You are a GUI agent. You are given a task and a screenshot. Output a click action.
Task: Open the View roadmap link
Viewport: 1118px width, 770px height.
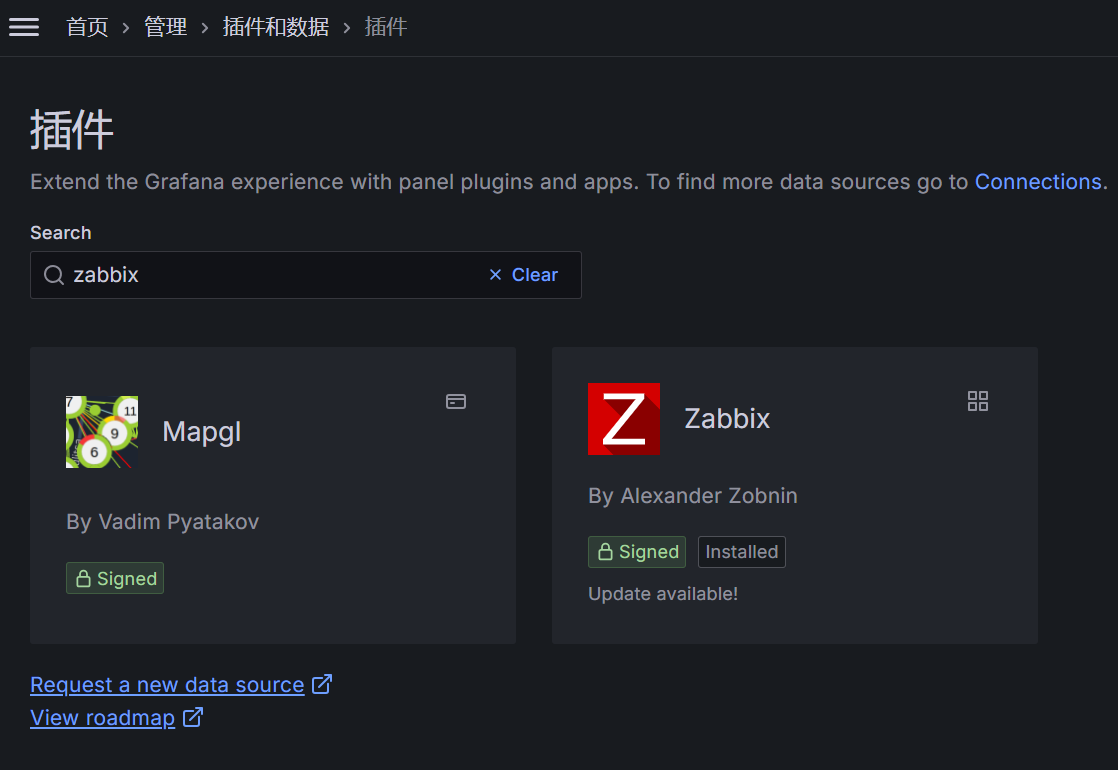(103, 717)
